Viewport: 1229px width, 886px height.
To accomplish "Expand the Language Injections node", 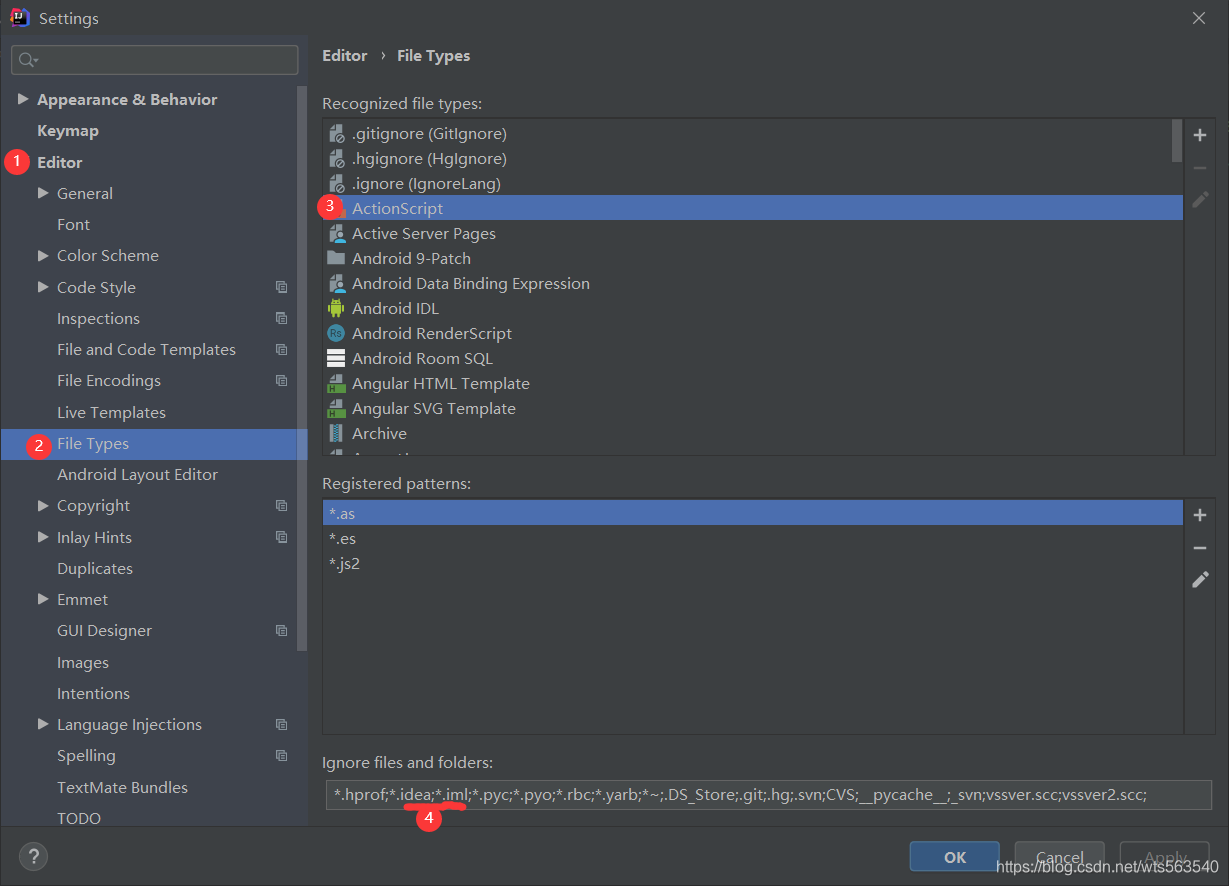I will click(43, 724).
